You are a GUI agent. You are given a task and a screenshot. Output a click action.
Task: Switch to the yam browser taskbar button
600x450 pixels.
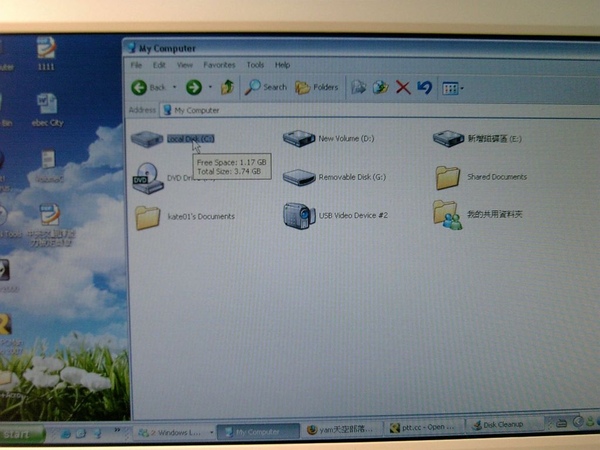[344, 430]
